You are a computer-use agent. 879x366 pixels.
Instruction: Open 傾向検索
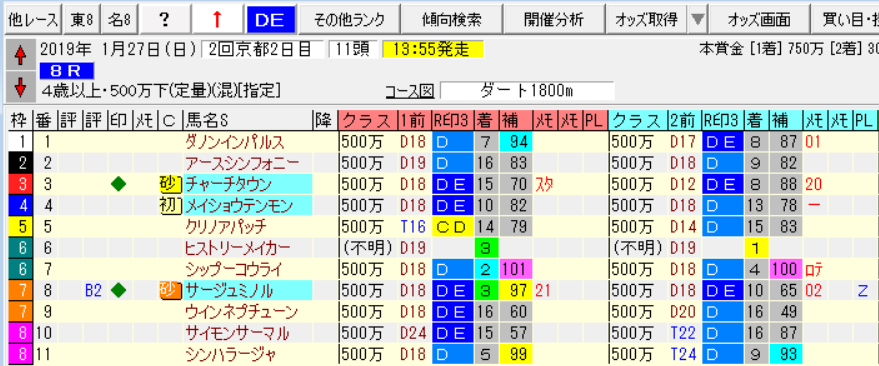(x=452, y=19)
